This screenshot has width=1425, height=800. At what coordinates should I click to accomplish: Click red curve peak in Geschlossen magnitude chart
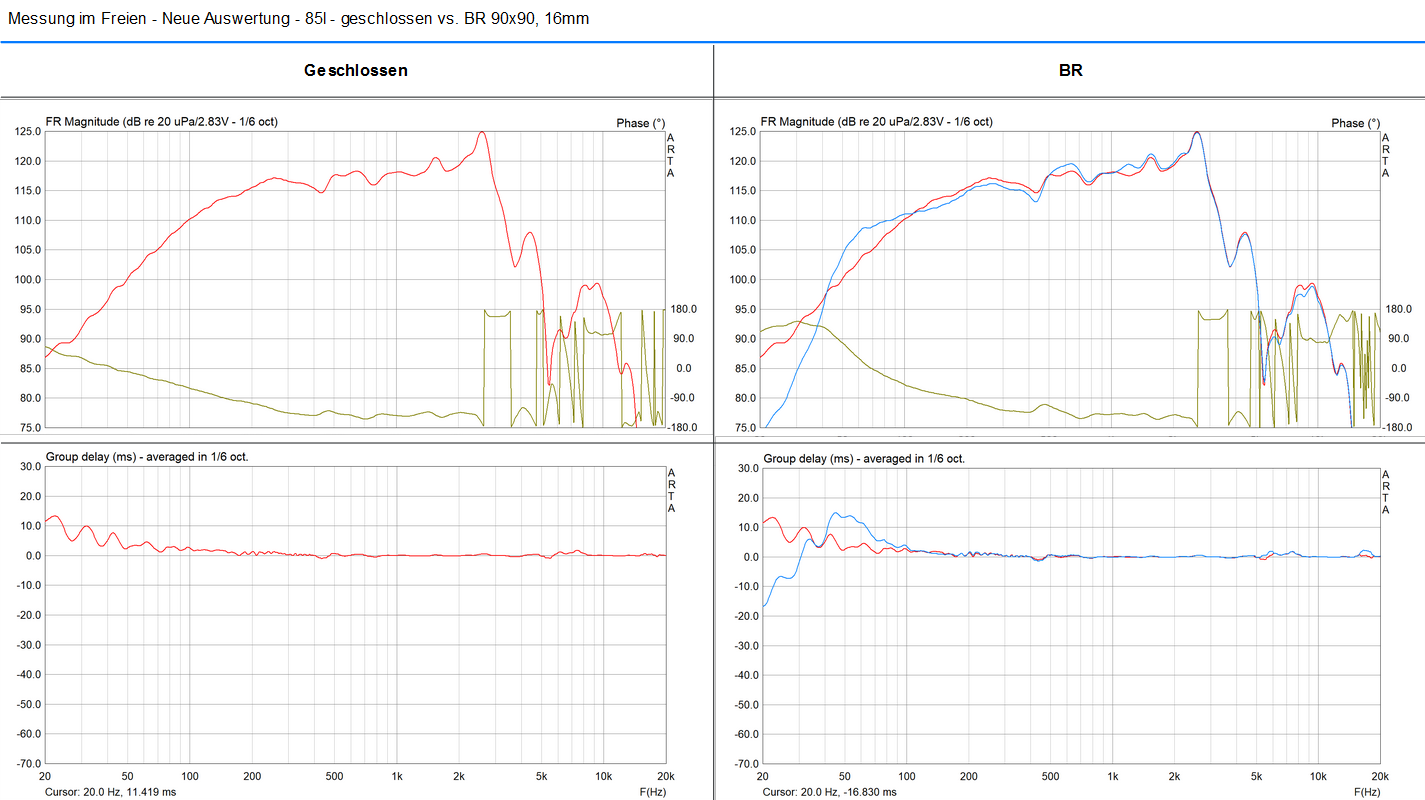coord(482,132)
